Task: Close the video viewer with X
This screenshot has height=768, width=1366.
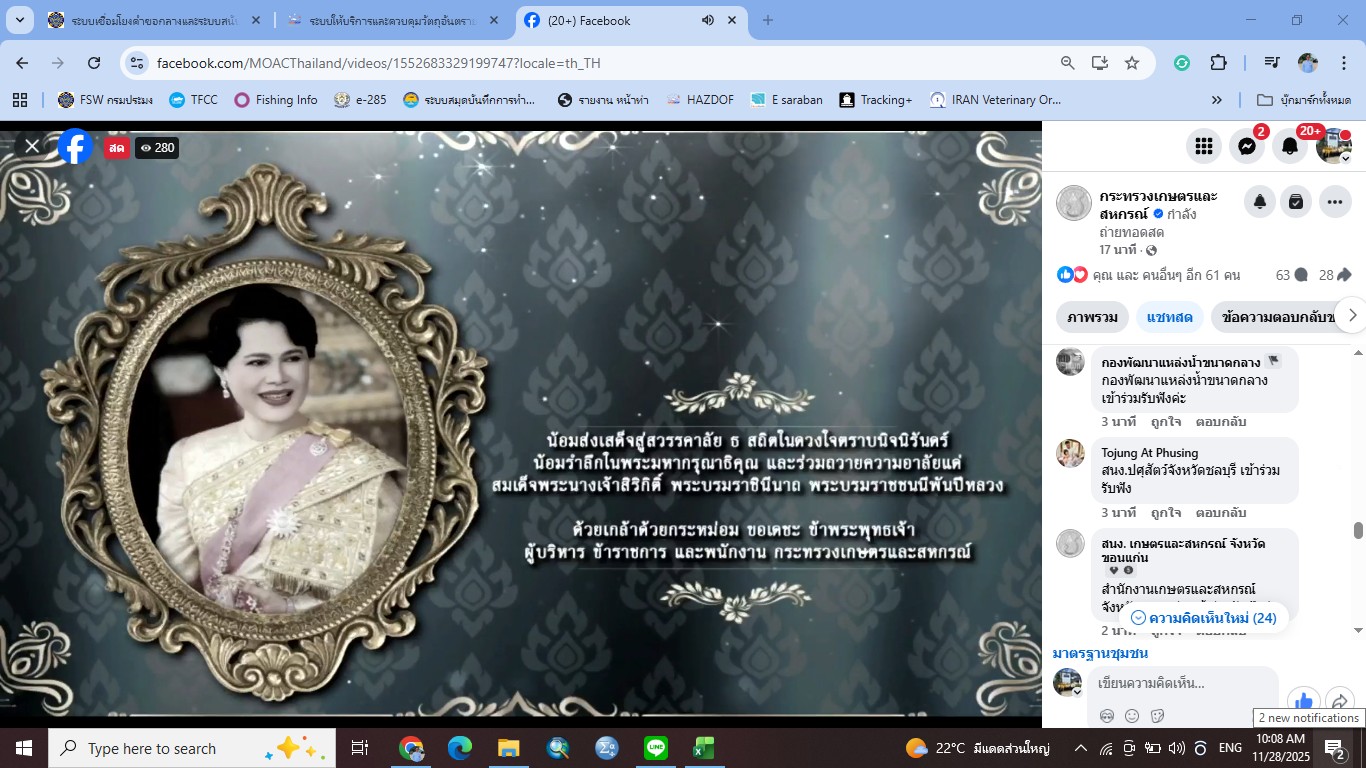Action: [32, 147]
